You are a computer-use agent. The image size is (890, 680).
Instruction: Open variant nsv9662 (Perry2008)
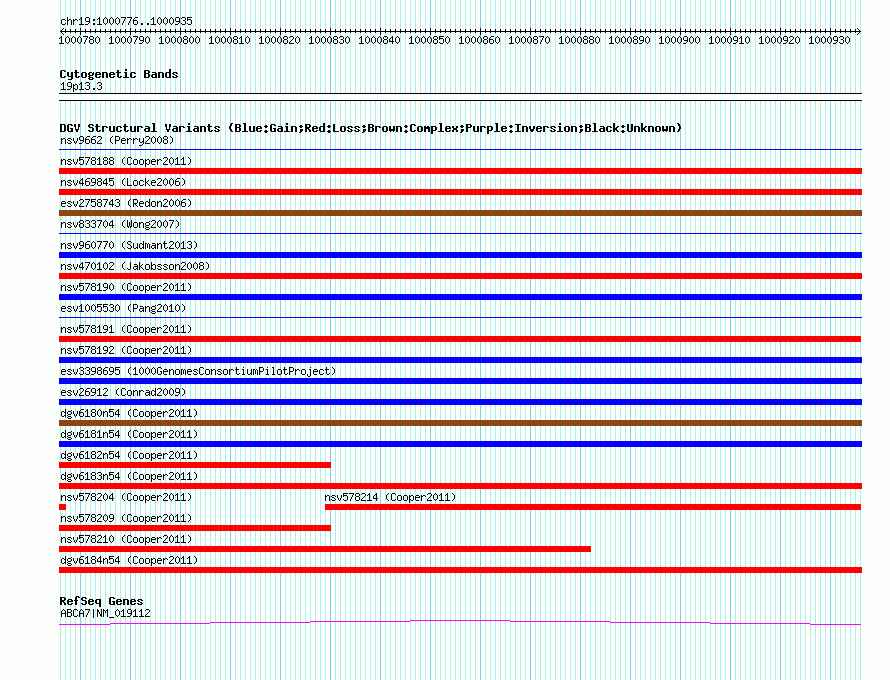click(x=117, y=140)
